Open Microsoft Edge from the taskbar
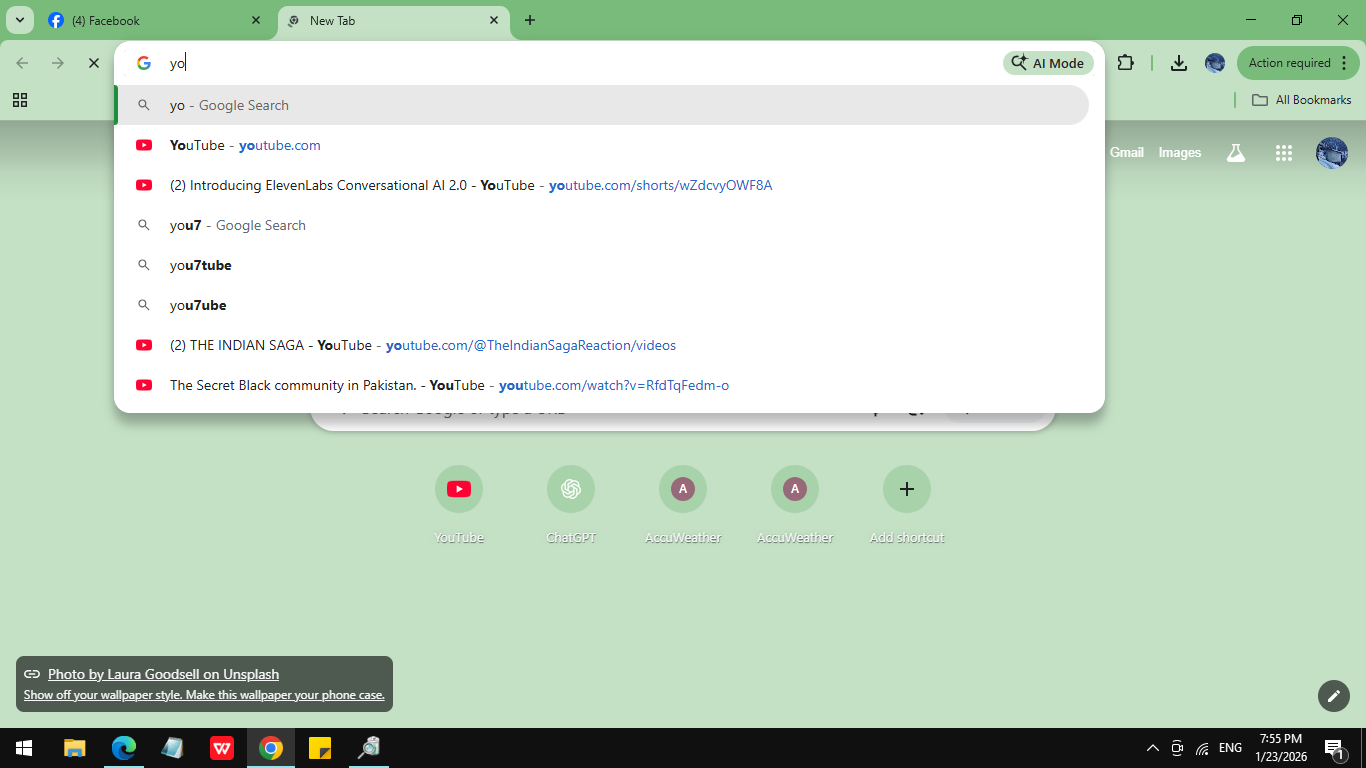Image resolution: width=1366 pixels, height=768 pixels. (124, 748)
